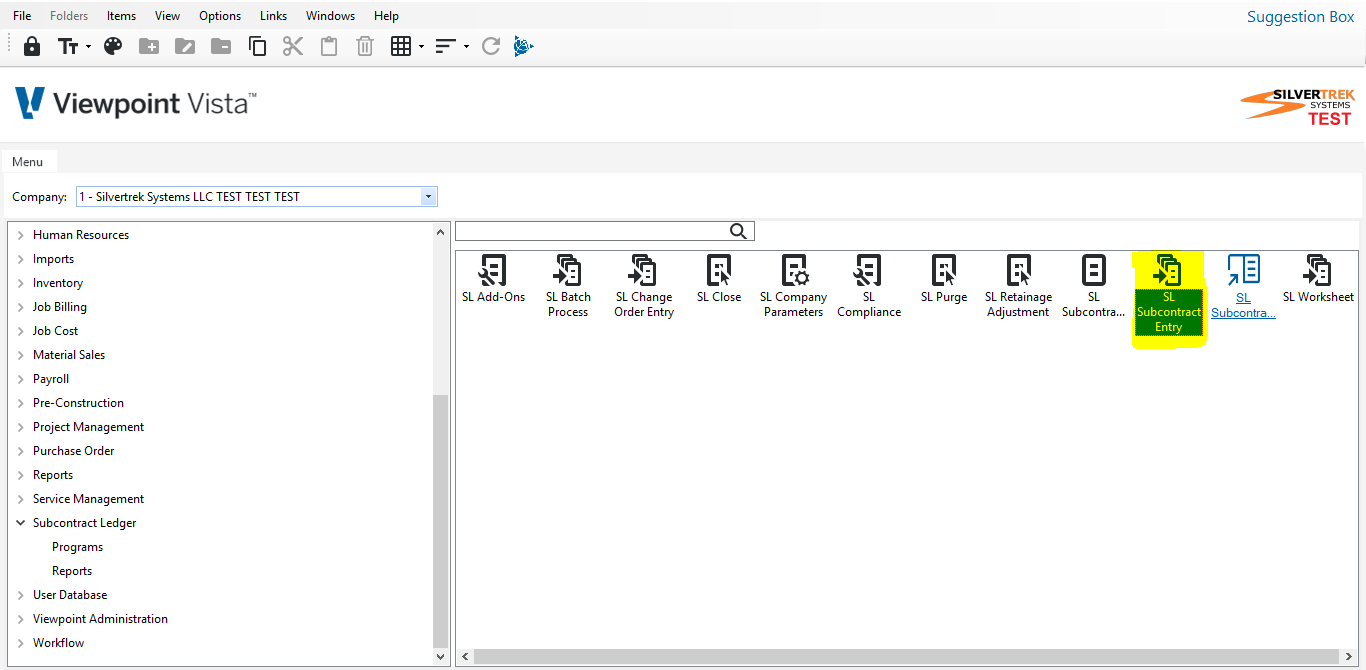
Task: Open the Windows menu
Action: [330, 15]
